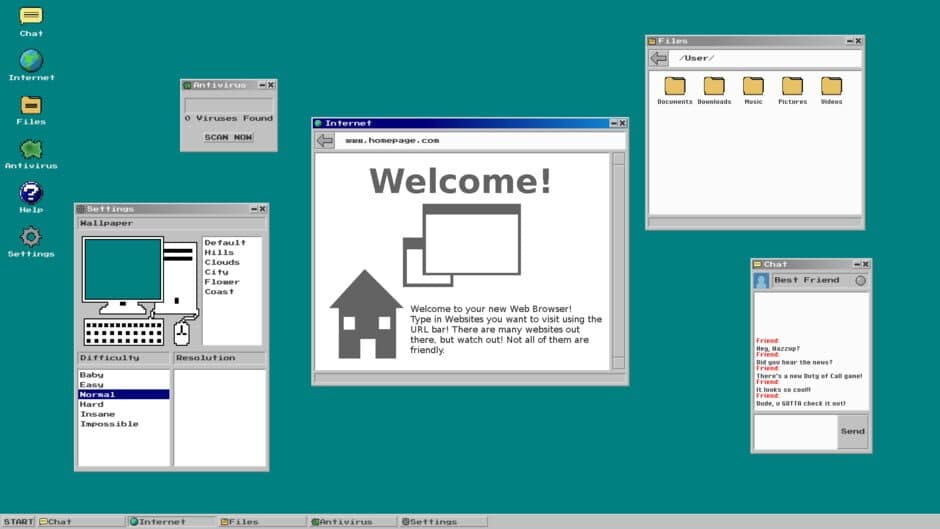Select Hills wallpaper option

(x=219, y=253)
